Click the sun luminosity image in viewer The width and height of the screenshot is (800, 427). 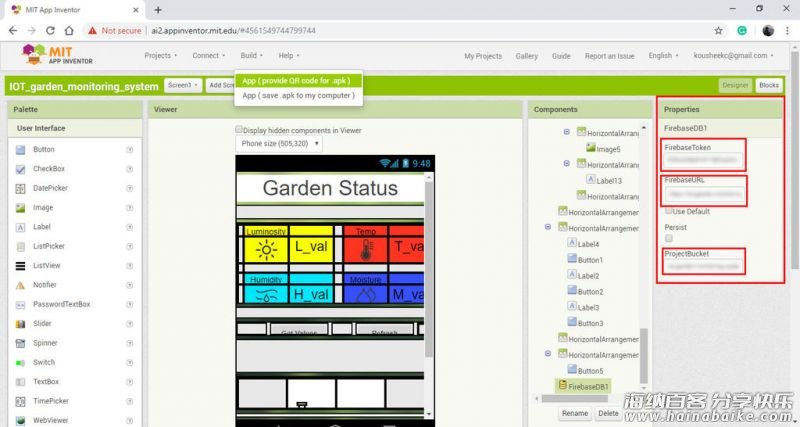click(x=266, y=250)
